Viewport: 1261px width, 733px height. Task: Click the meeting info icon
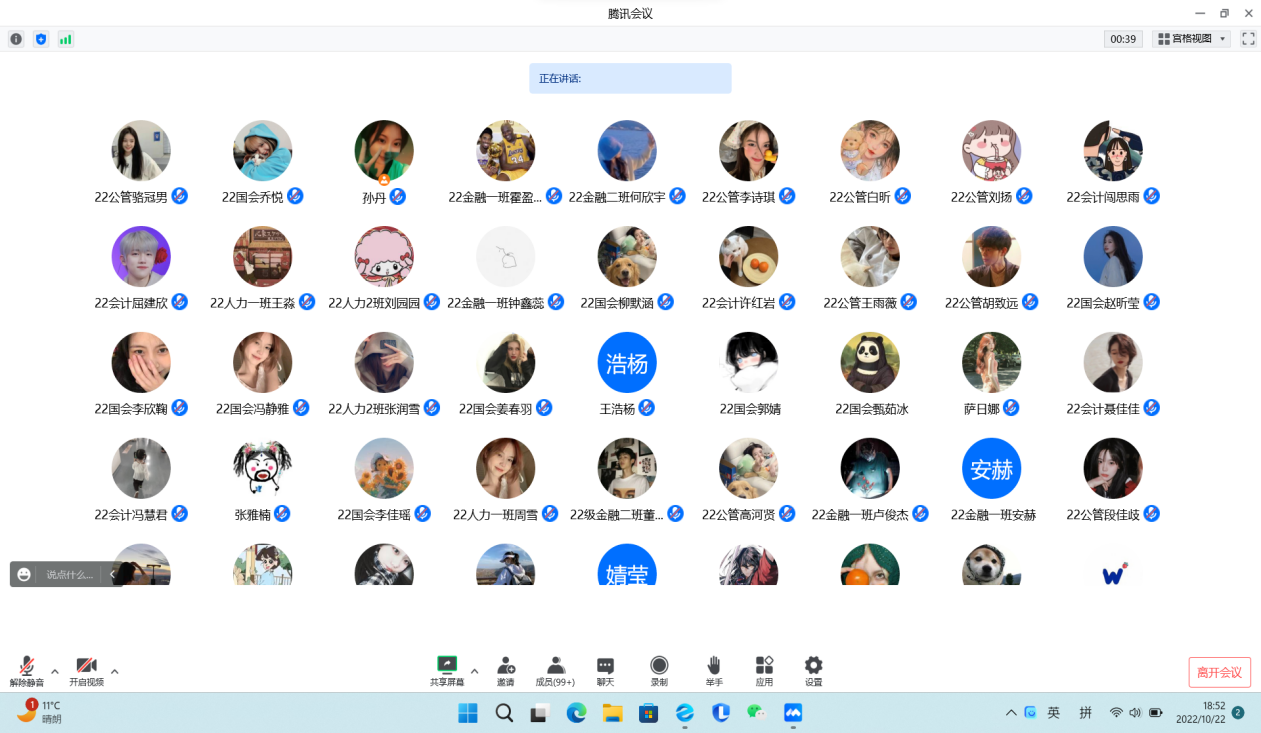(16, 39)
